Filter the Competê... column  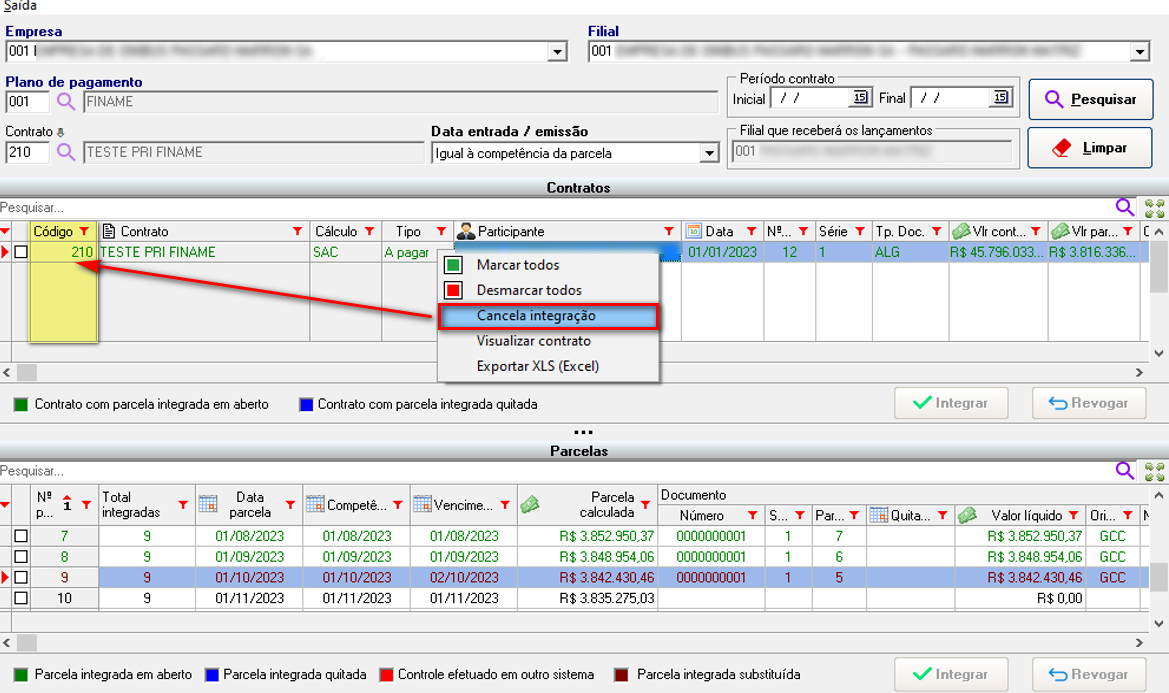(x=397, y=504)
